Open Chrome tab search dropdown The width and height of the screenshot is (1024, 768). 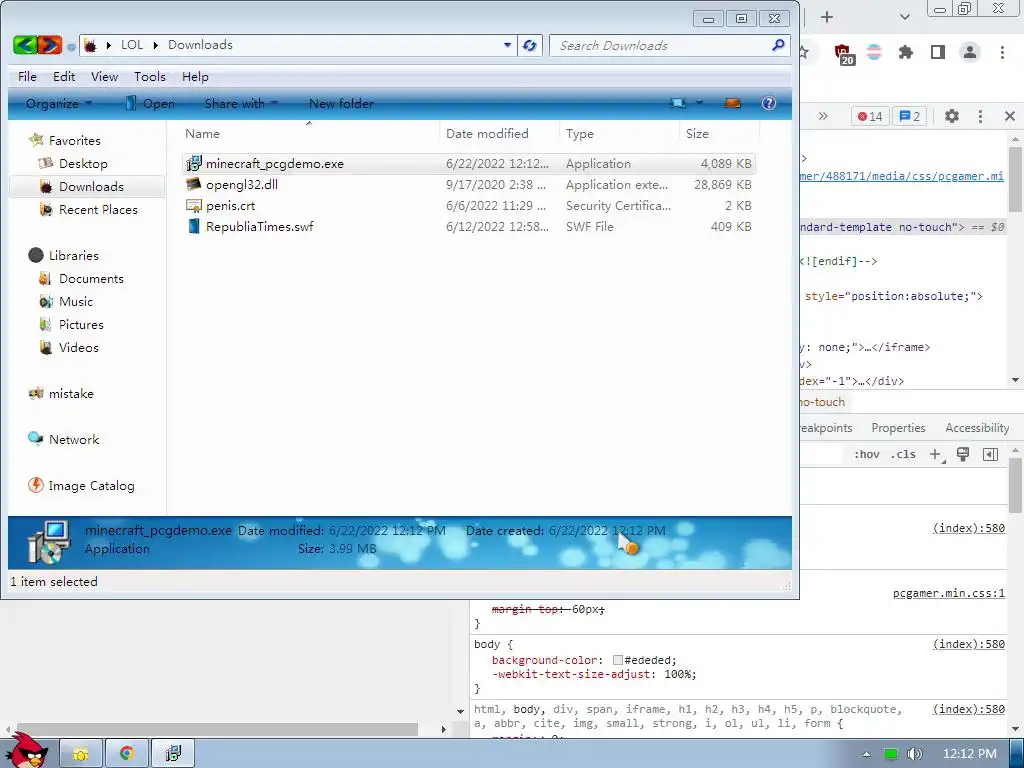(x=904, y=18)
